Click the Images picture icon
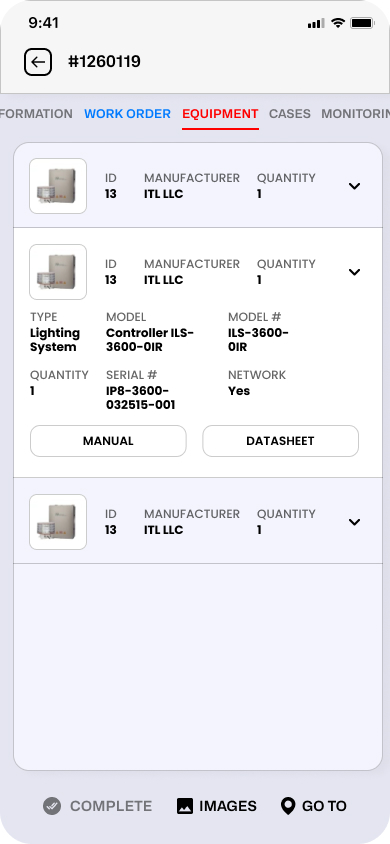The height and width of the screenshot is (844, 390). pyautogui.click(x=185, y=806)
